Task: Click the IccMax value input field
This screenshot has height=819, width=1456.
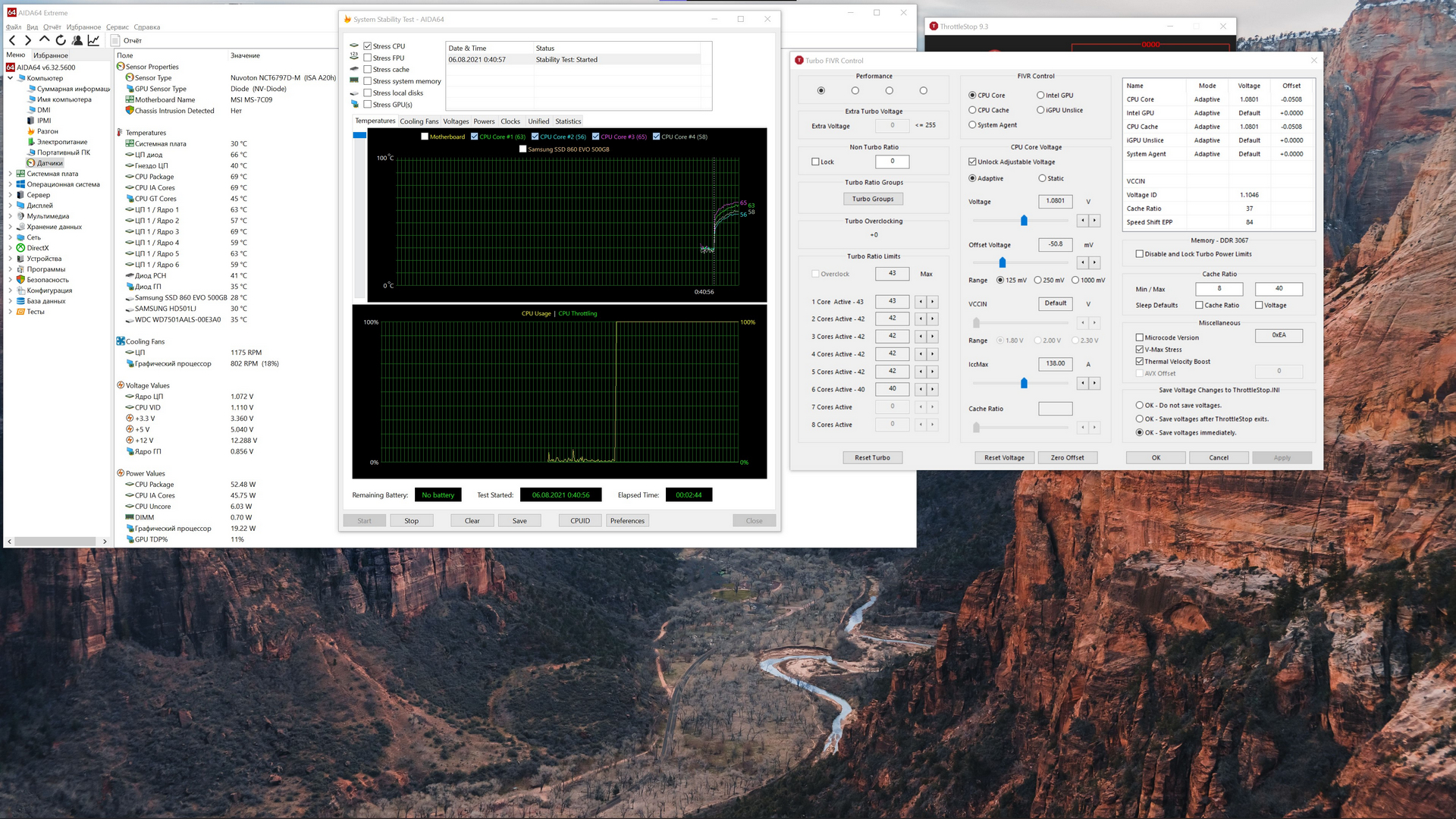Action: [x=1055, y=363]
